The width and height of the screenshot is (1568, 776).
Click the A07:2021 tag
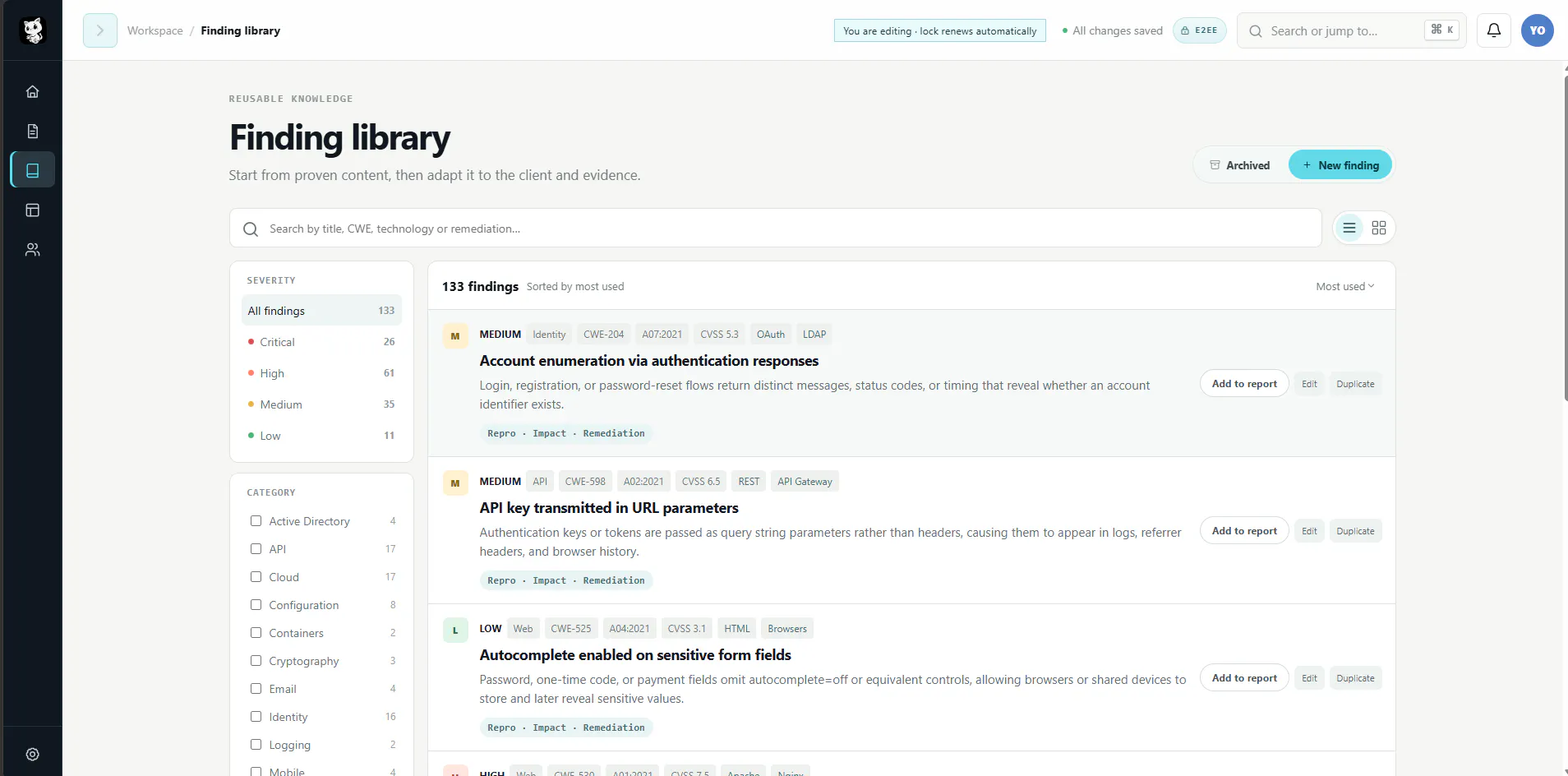(662, 335)
